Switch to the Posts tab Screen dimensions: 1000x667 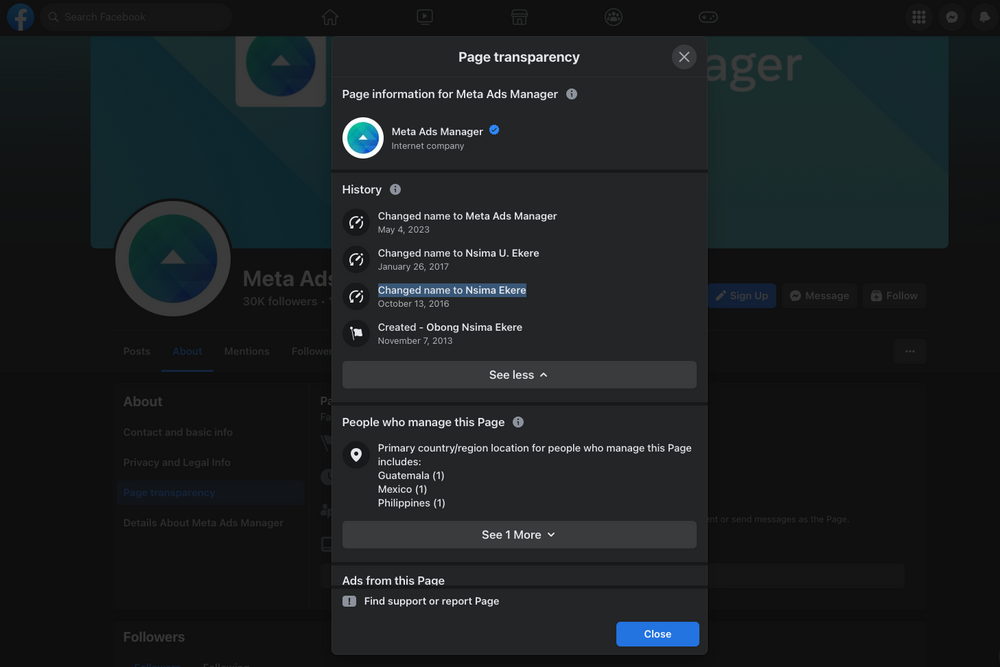point(136,351)
